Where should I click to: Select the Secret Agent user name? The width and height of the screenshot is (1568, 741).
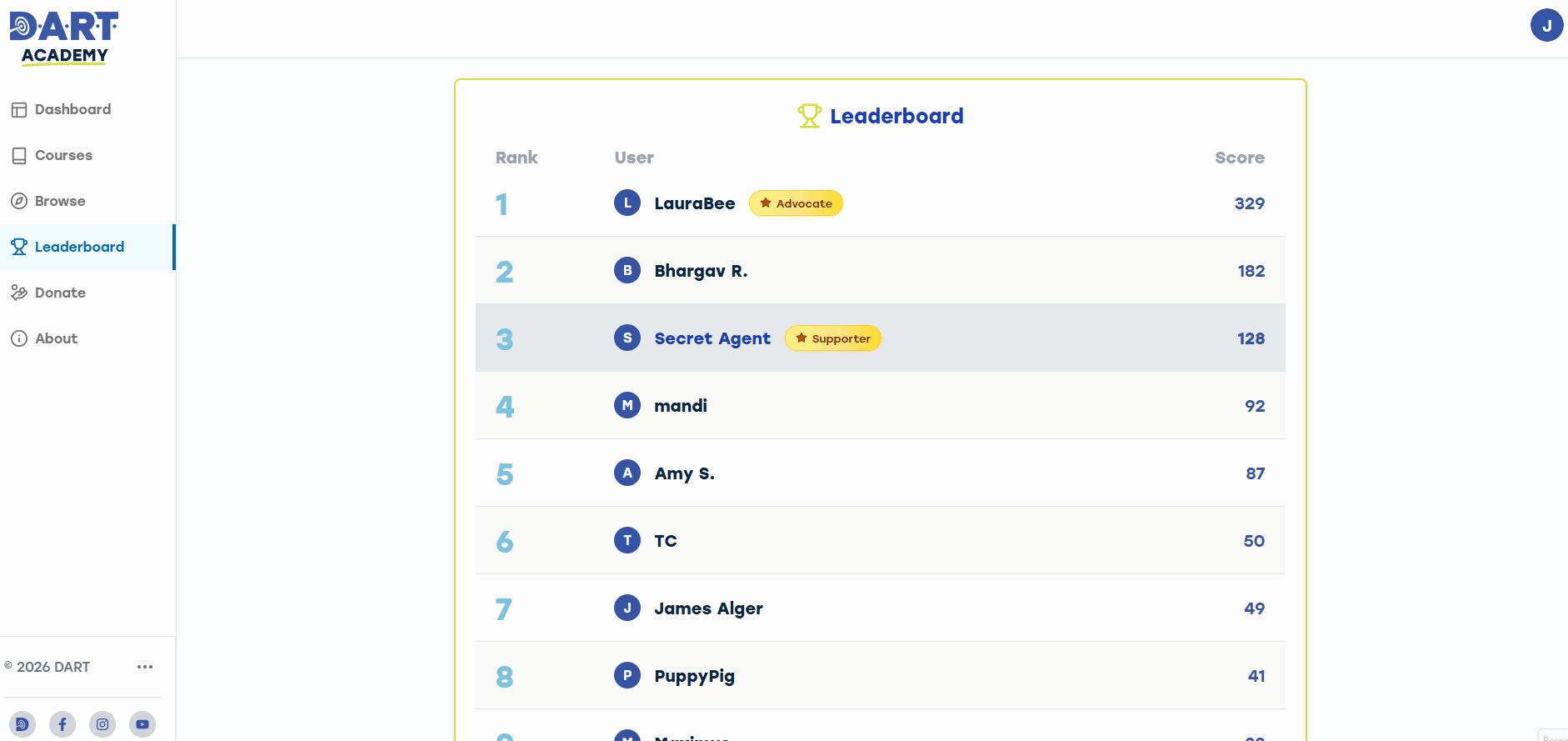point(712,338)
